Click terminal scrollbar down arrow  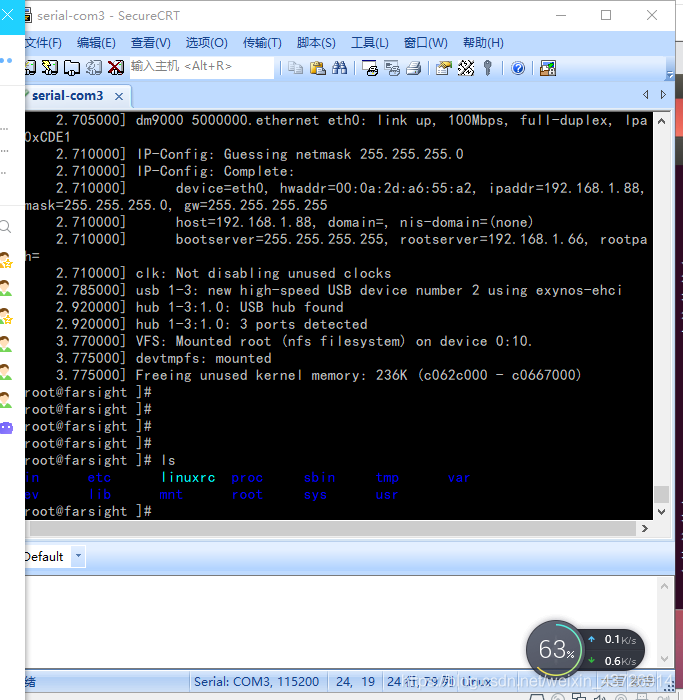point(662,512)
